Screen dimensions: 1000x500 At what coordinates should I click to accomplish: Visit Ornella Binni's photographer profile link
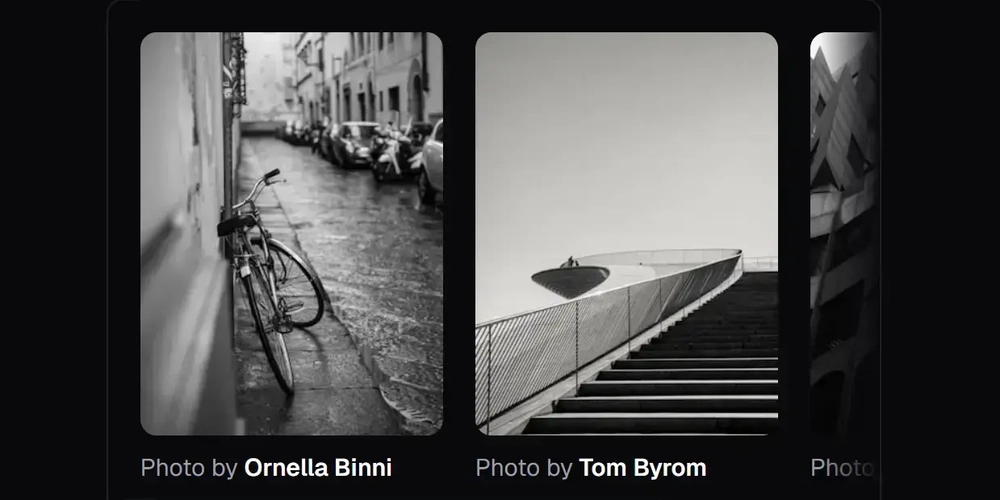pos(318,467)
